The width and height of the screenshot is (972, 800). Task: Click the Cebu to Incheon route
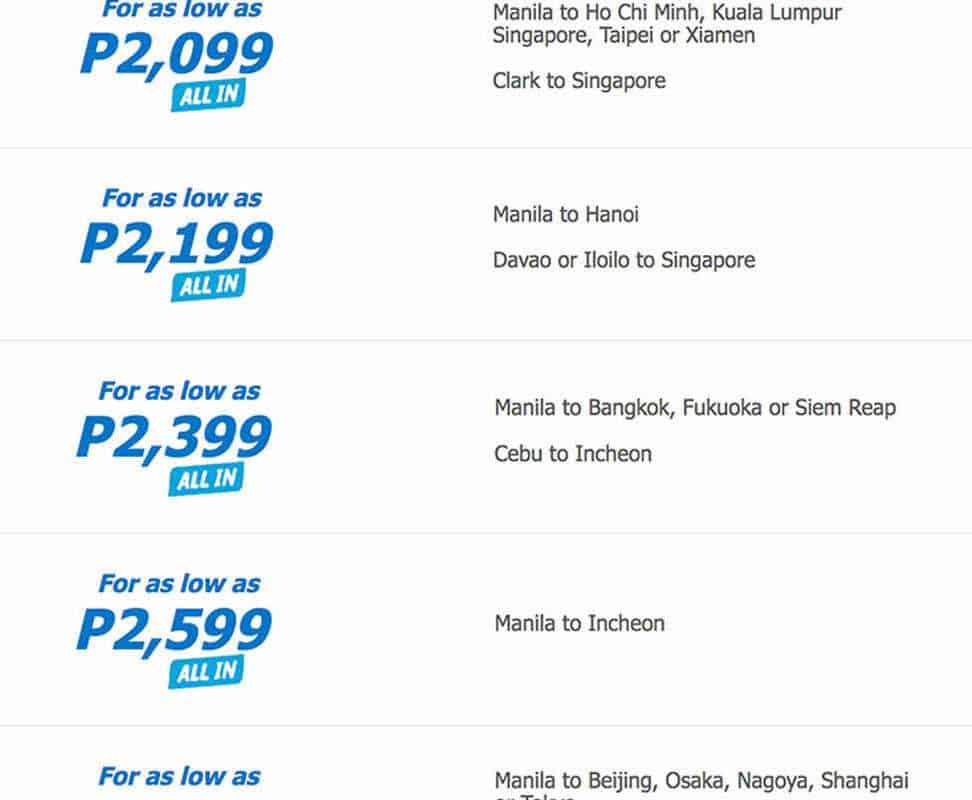(572, 454)
